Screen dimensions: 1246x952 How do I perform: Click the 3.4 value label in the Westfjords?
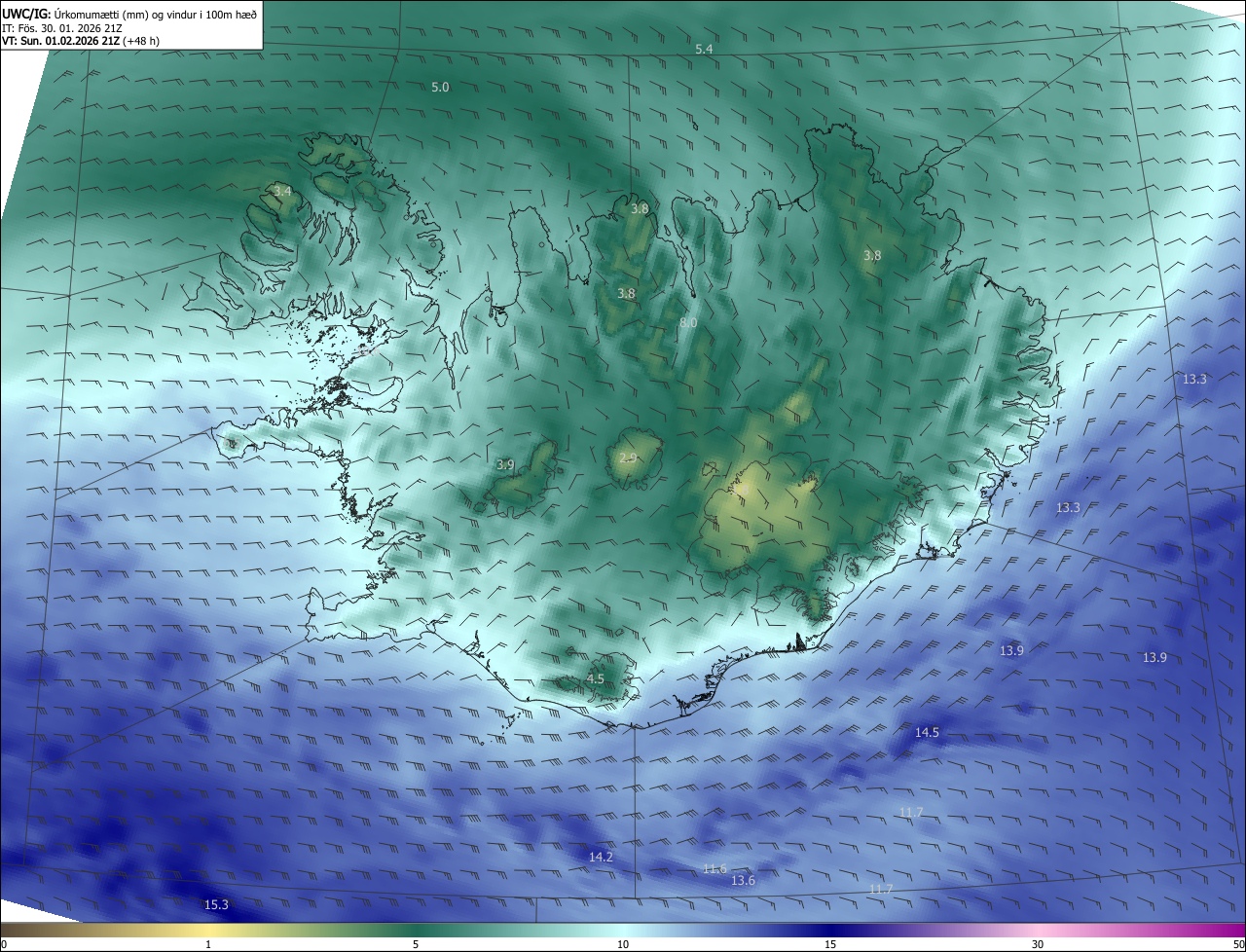coord(282,191)
